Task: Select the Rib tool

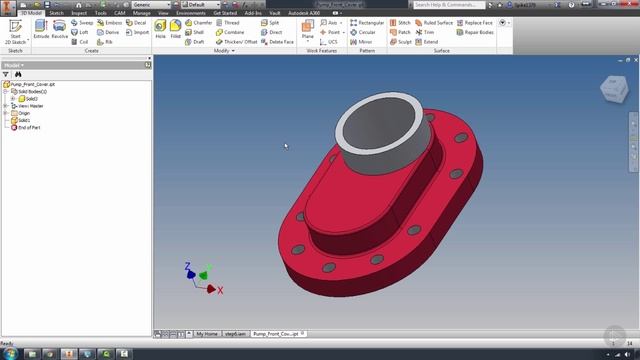Action: [x=104, y=42]
